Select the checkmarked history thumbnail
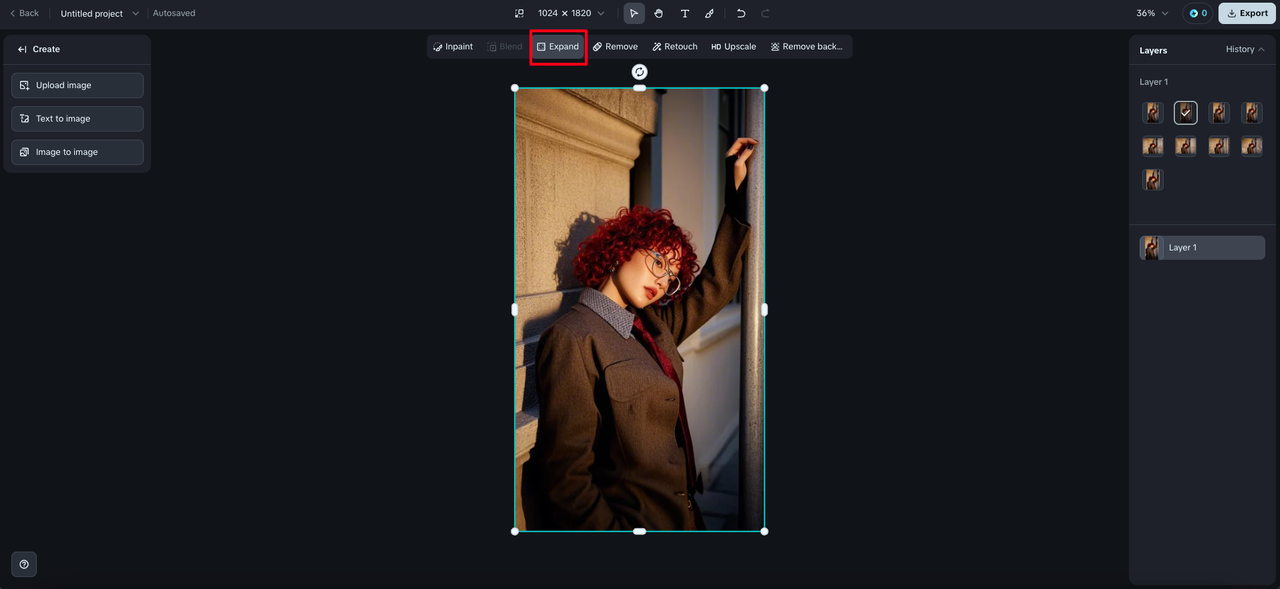The image size is (1280, 589). click(x=1186, y=113)
